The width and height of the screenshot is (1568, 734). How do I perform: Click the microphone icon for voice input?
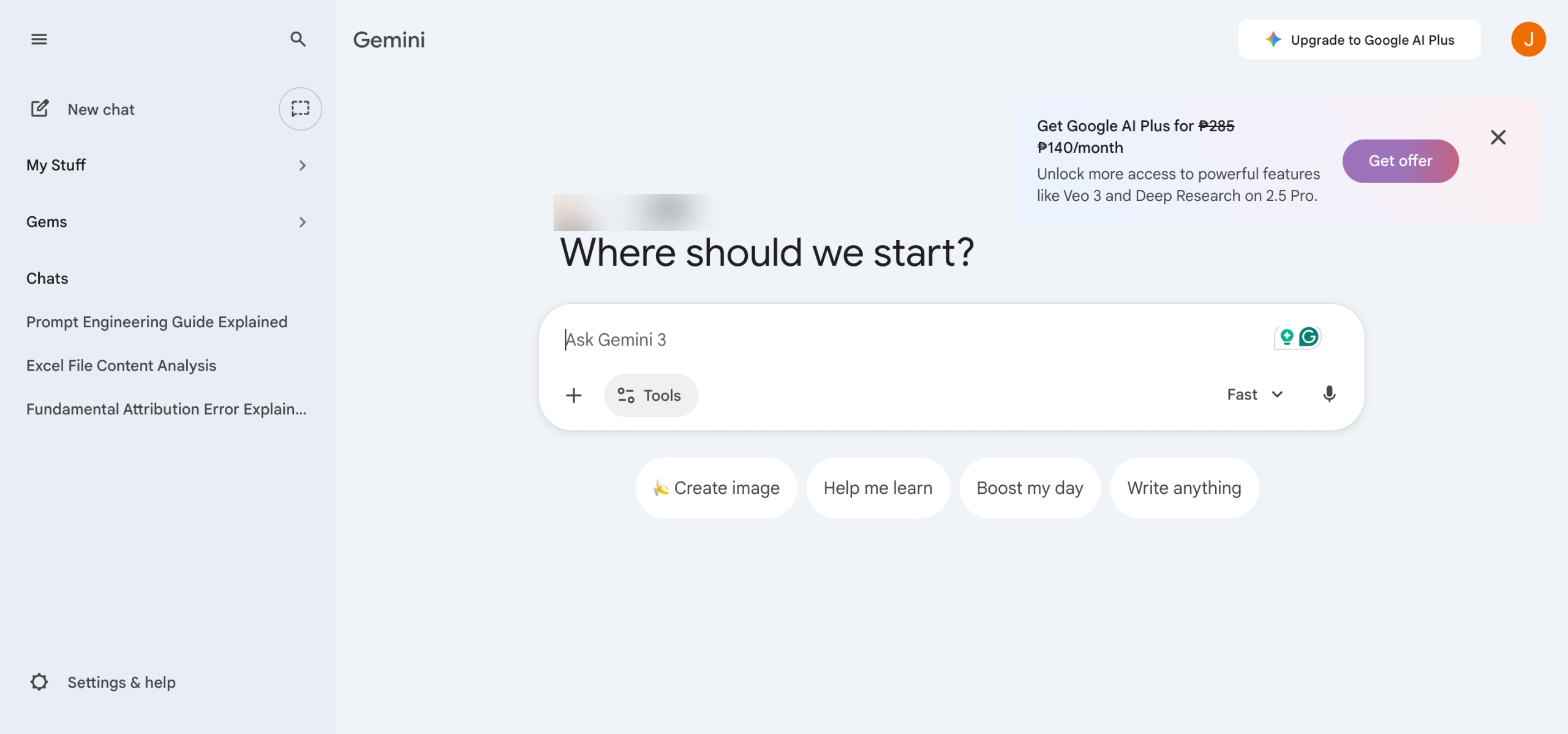tap(1329, 395)
